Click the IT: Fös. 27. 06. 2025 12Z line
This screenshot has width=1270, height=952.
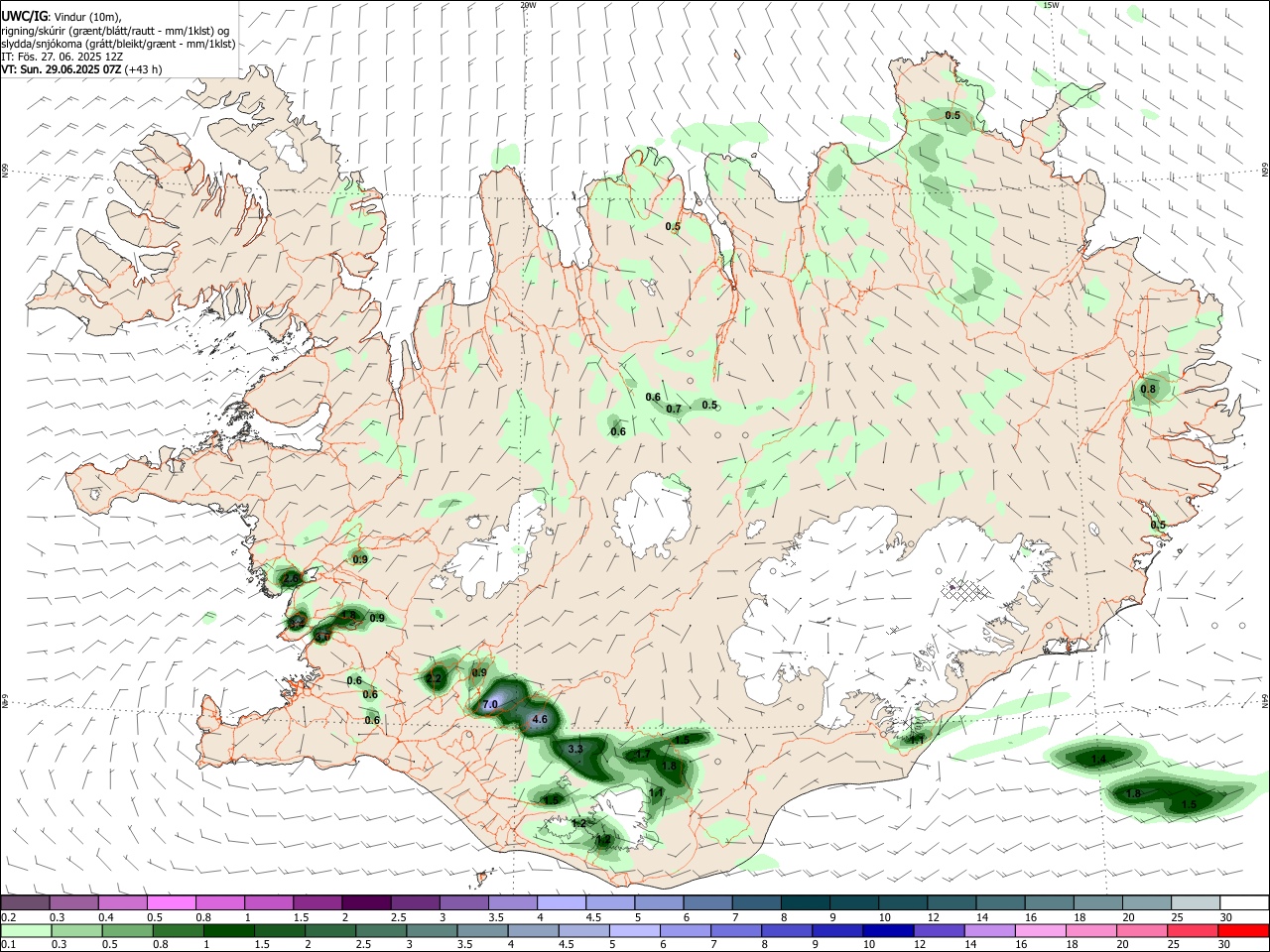tap(63, 58)
